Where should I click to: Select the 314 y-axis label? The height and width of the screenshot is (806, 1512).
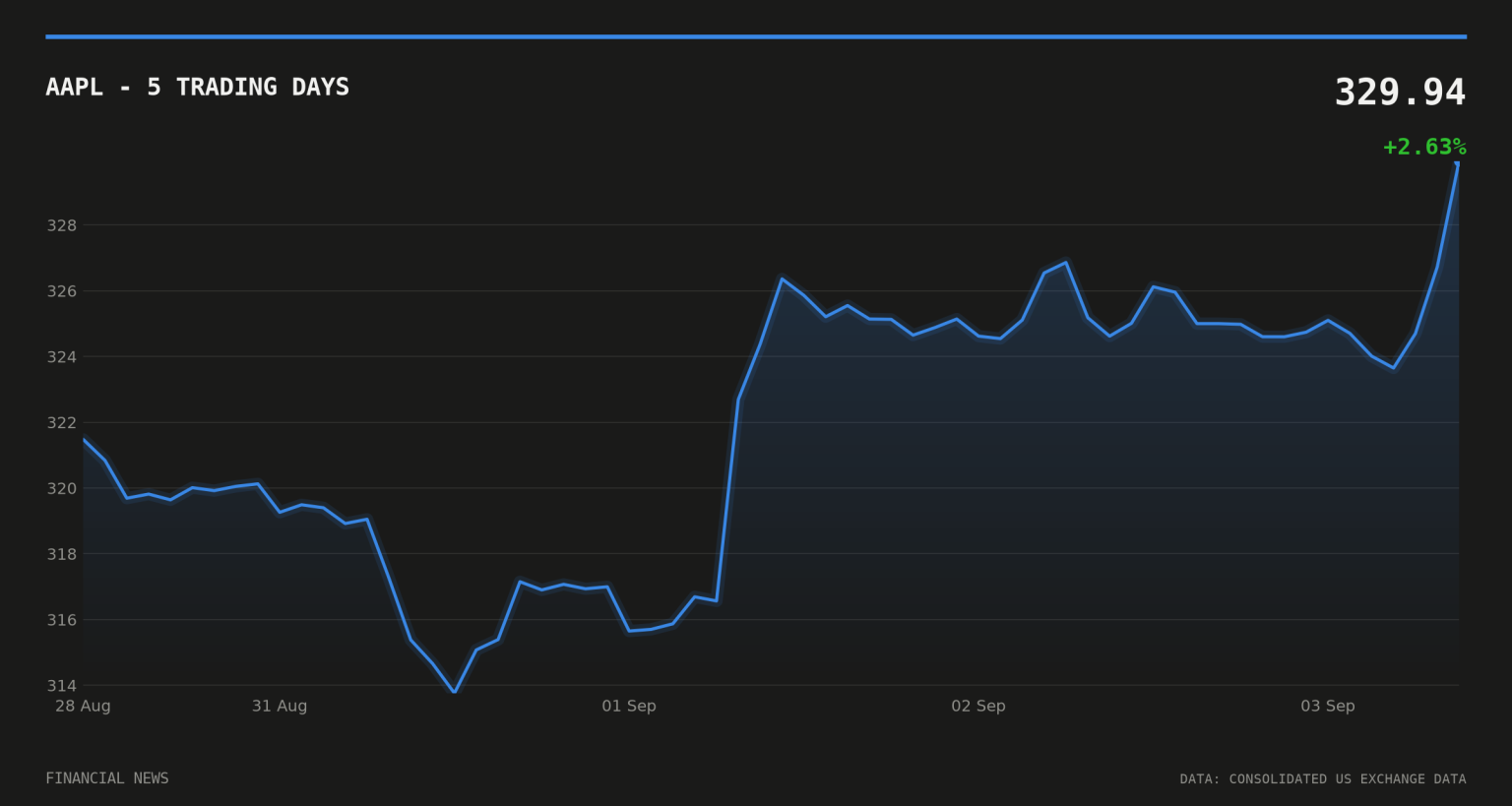click(62, 685)
